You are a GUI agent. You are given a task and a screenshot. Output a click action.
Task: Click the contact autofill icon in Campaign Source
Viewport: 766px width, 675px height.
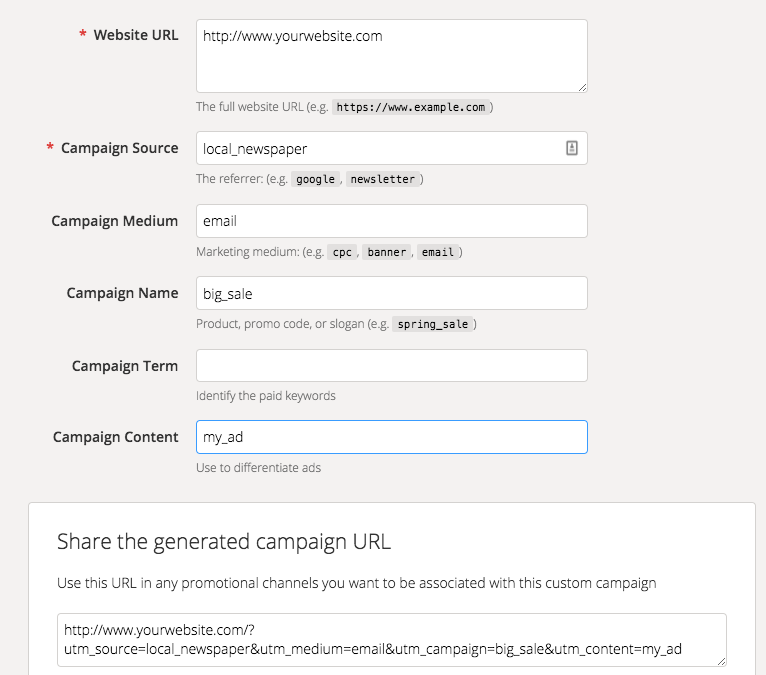pos(572,148)
